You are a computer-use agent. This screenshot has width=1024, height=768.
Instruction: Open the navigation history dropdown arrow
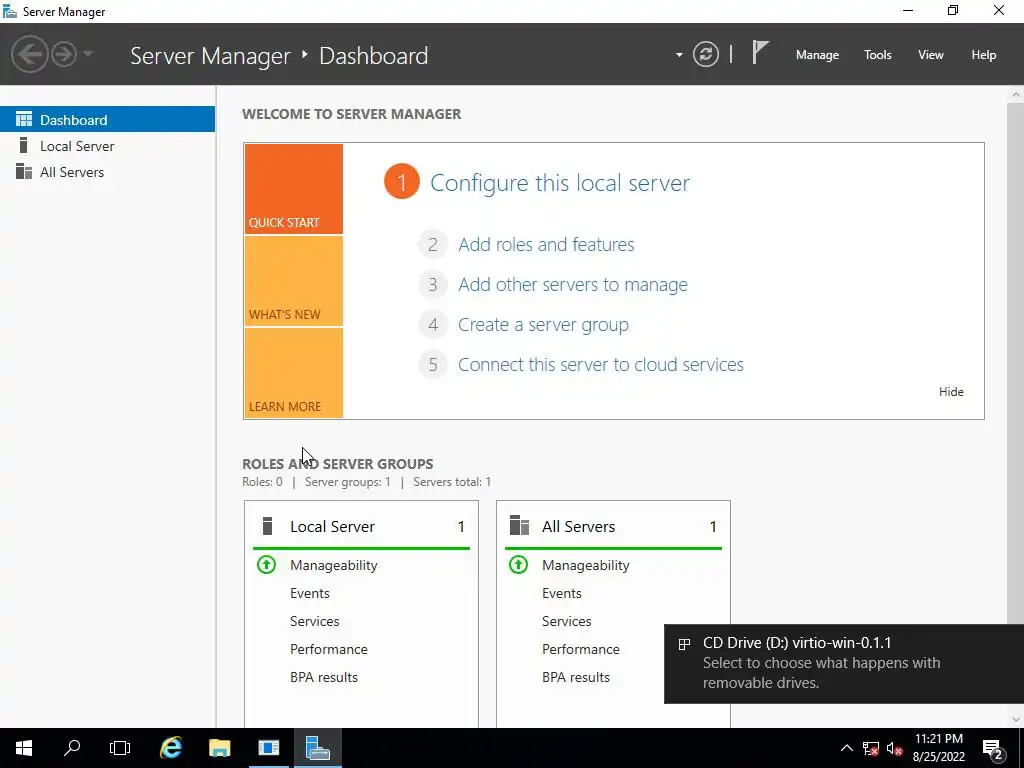tap(88, 54)
